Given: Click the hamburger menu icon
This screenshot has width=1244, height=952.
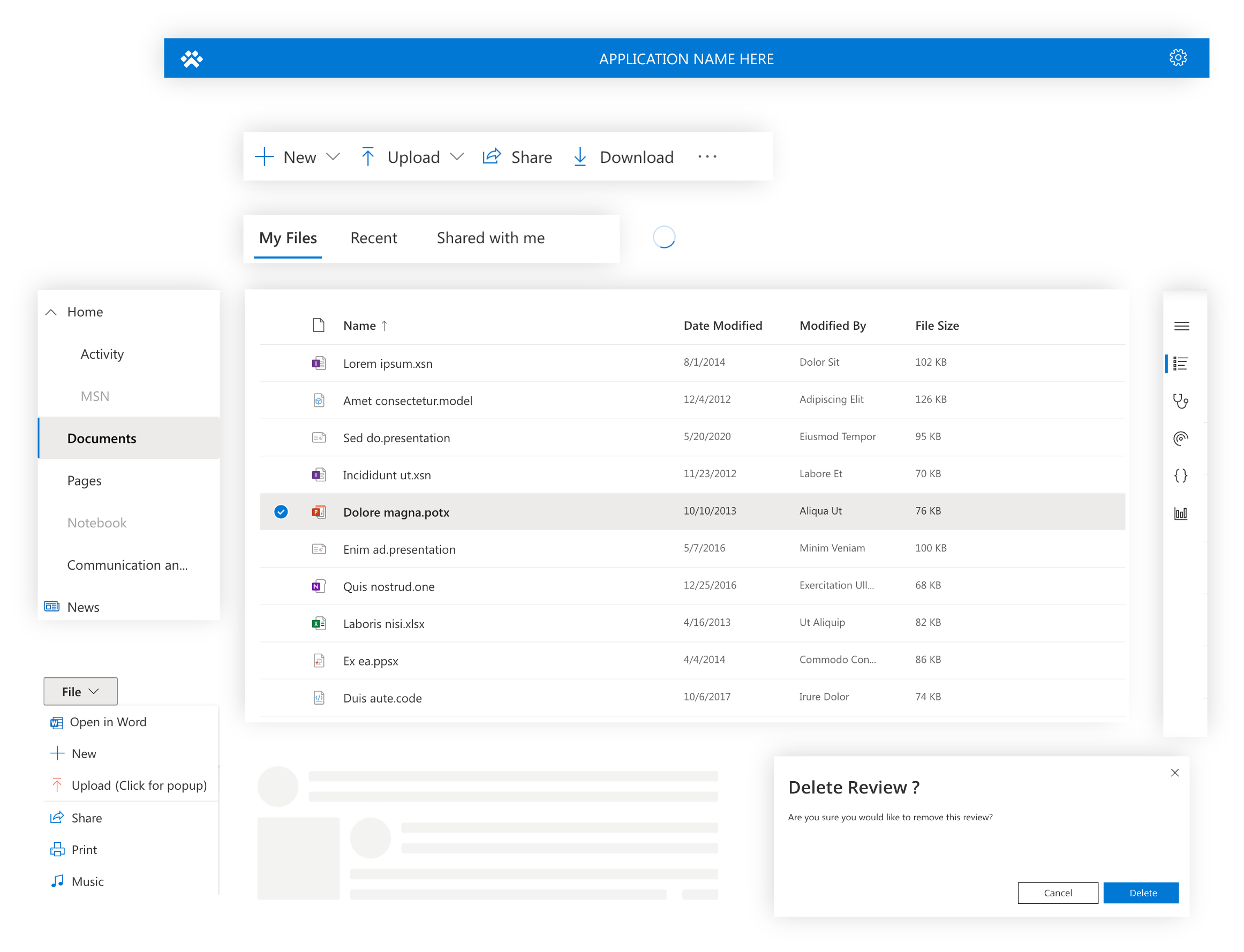Looking at the screenshot, I should click(x=1182, y=326).
